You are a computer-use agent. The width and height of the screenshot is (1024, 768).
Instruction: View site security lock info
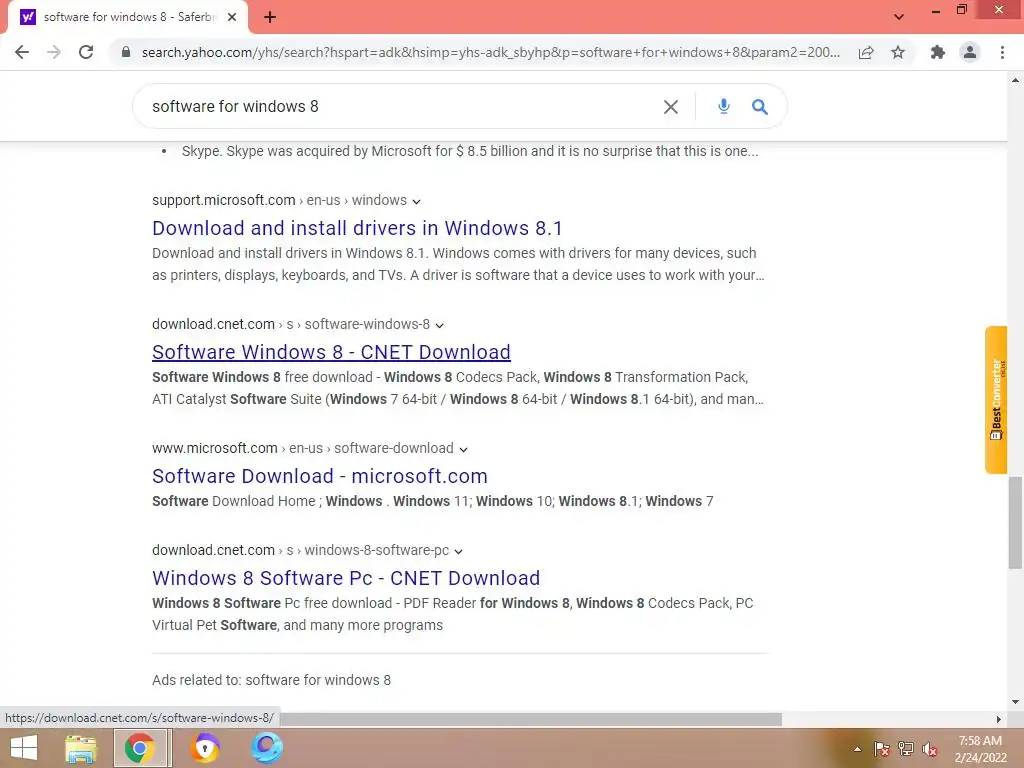coord(126,52)
